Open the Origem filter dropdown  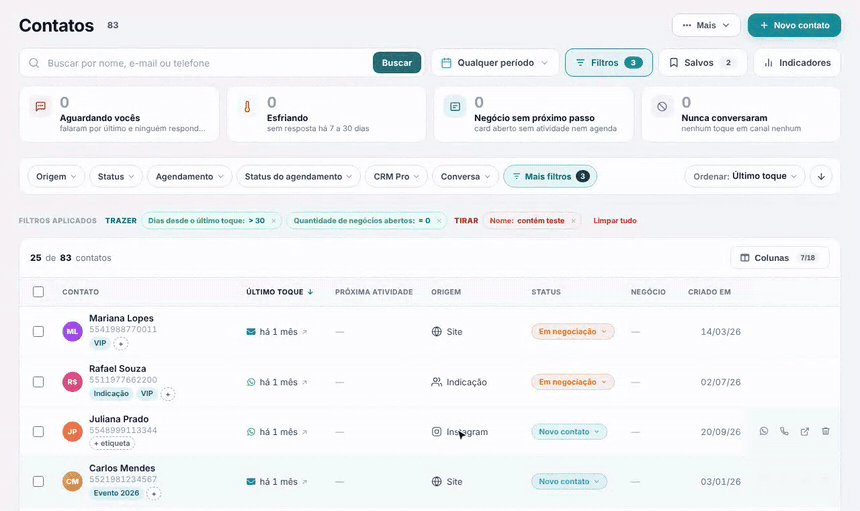click(56, 177)
